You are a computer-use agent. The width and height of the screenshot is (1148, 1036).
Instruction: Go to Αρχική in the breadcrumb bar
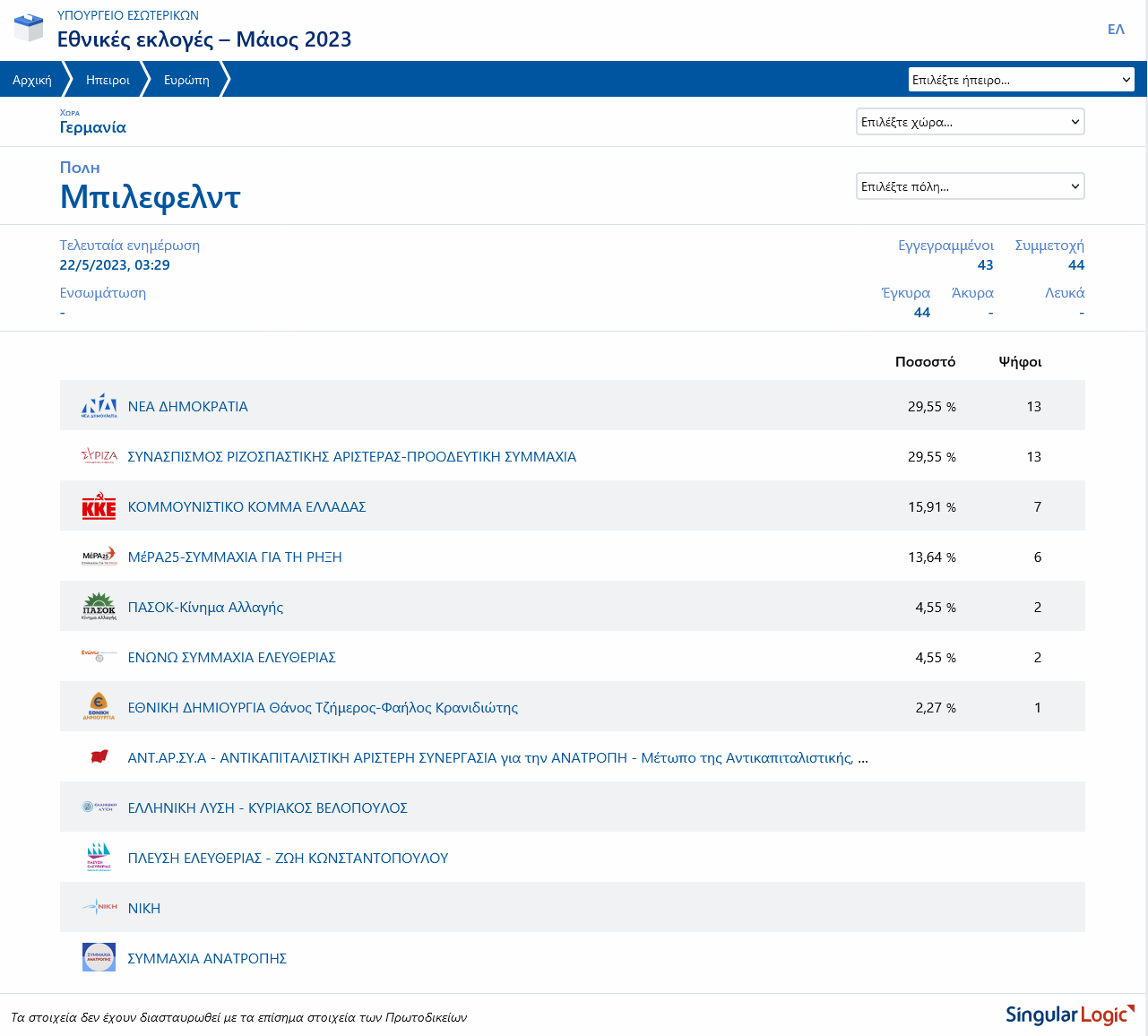coord(32,80)
